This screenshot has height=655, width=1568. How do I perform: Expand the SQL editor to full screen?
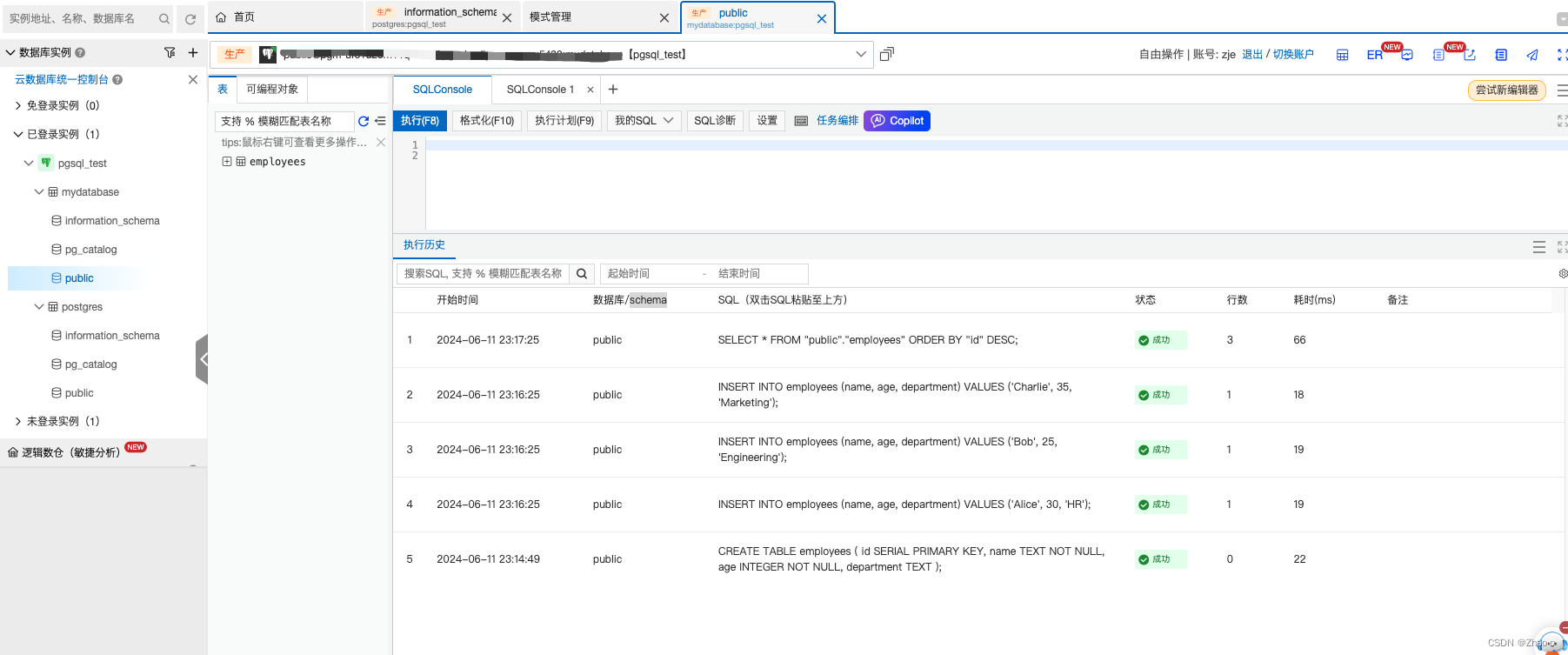coord(1562,121)
